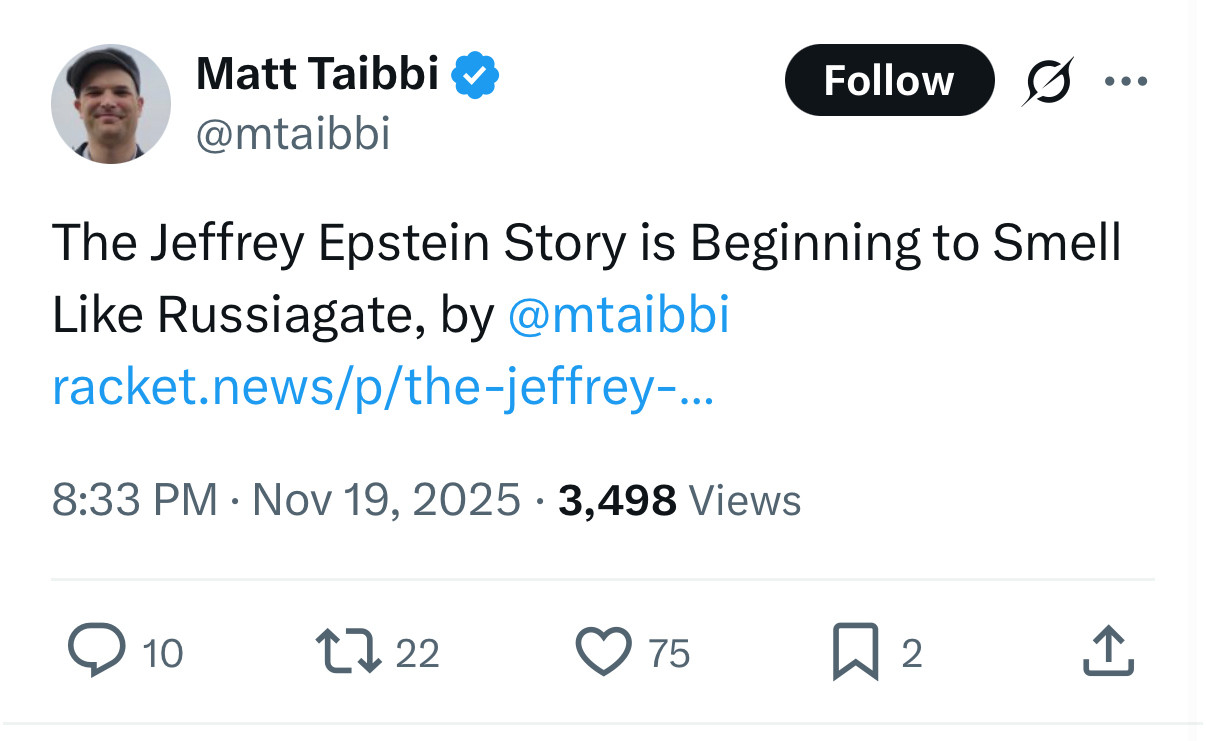Like the post with the heart icon
This screenshot has height=741, width=1206.
[604, 652]
